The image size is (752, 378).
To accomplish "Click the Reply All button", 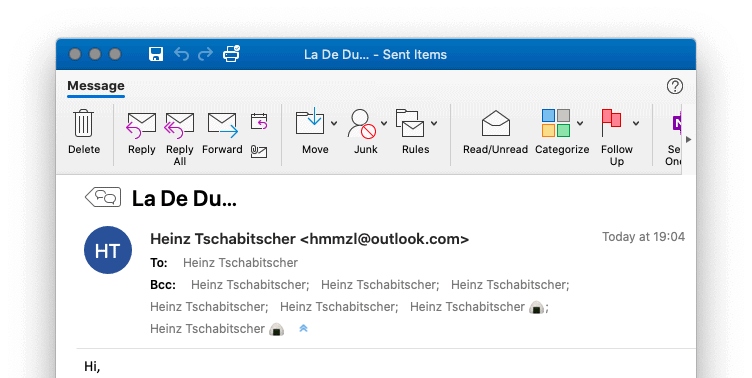I will coord(180,138).
